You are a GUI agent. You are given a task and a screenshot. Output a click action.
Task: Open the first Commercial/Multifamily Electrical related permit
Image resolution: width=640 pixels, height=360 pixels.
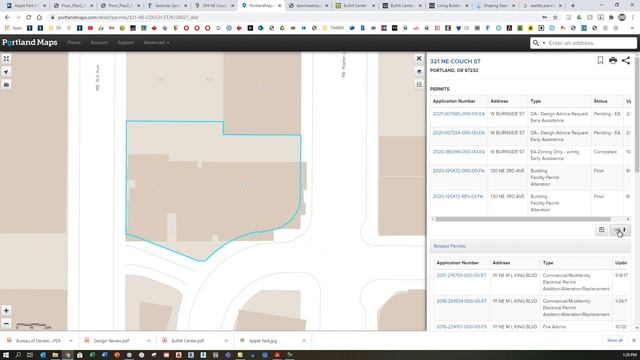[461, 276]
